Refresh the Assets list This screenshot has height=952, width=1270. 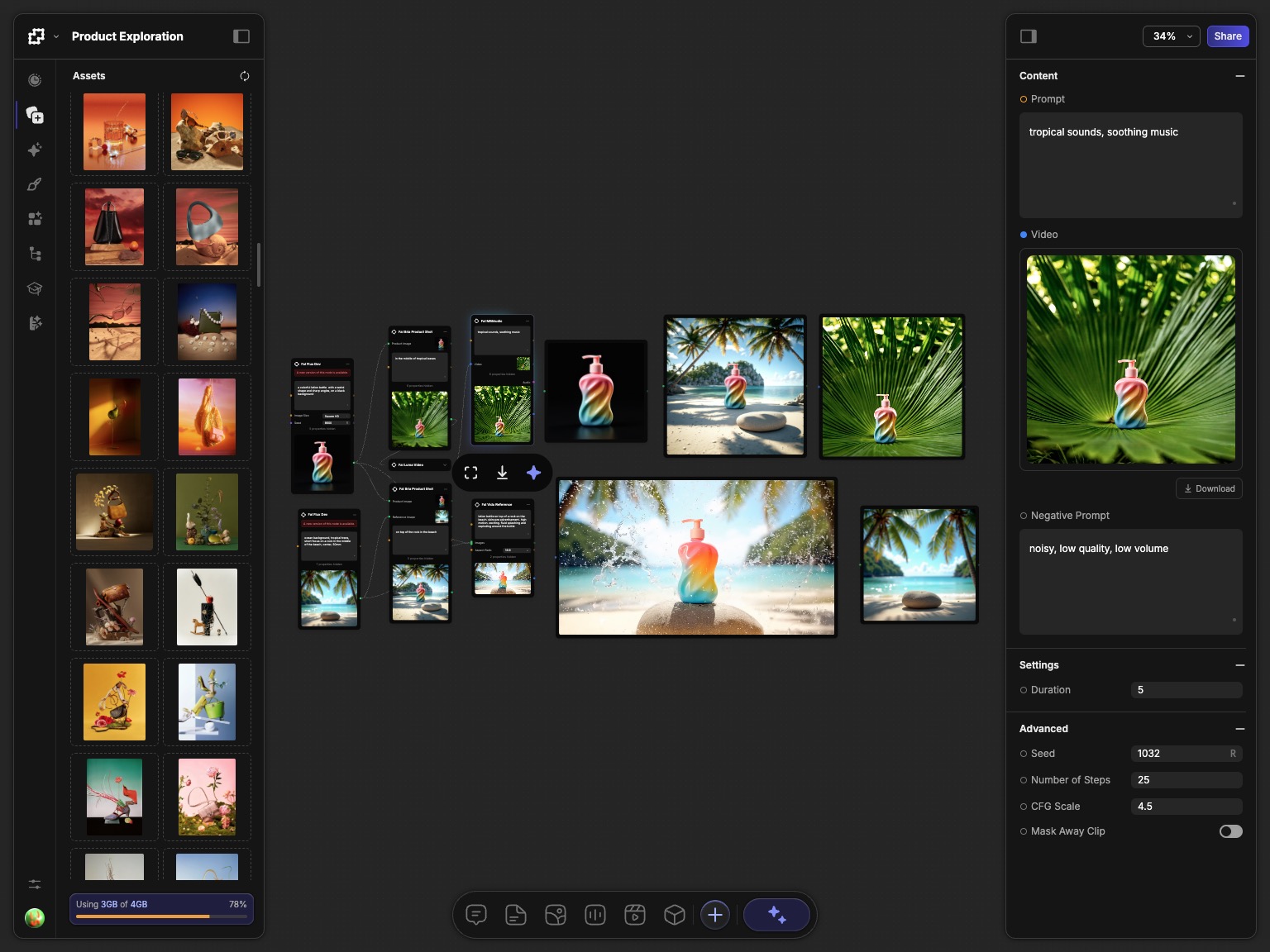[x=245, y=76]
